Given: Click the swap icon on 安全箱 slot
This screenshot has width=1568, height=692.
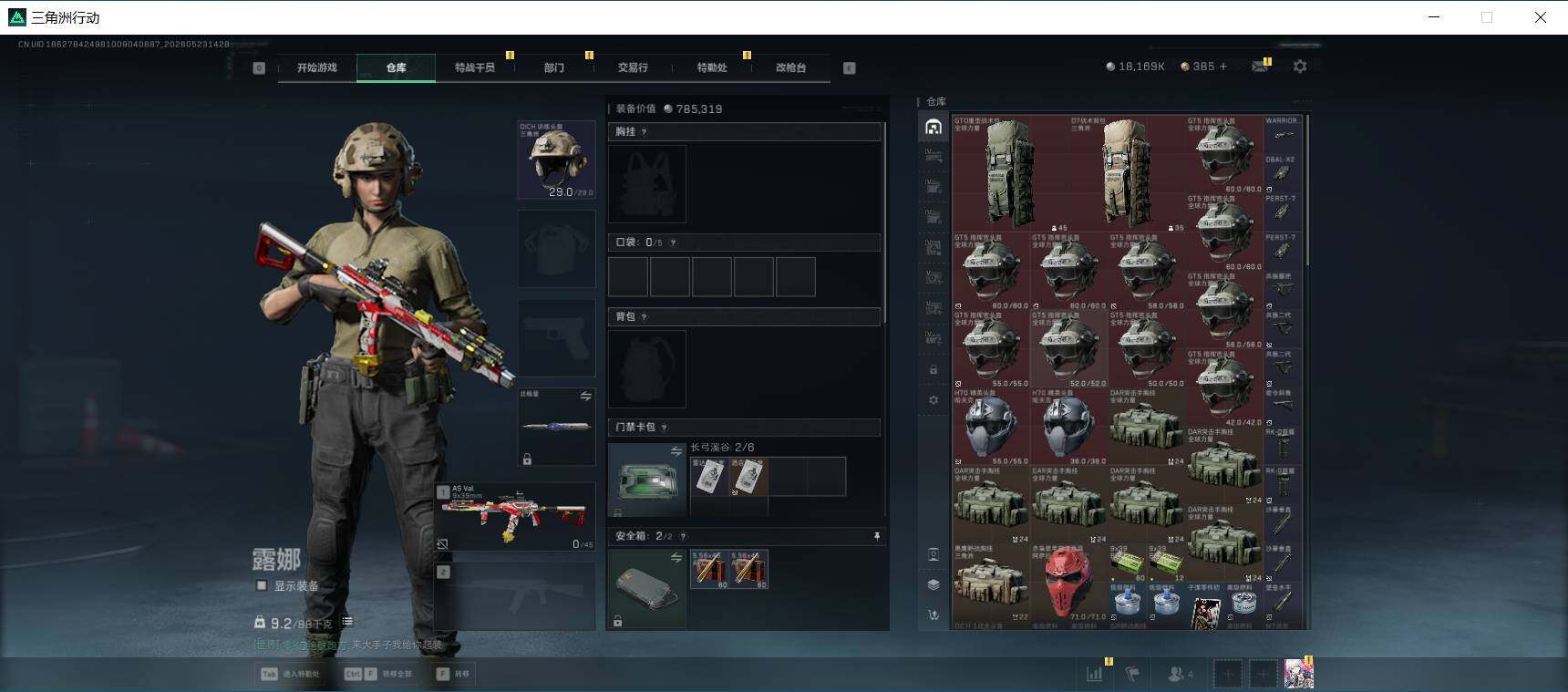Looking at the screenshot, I should [676, 557].
